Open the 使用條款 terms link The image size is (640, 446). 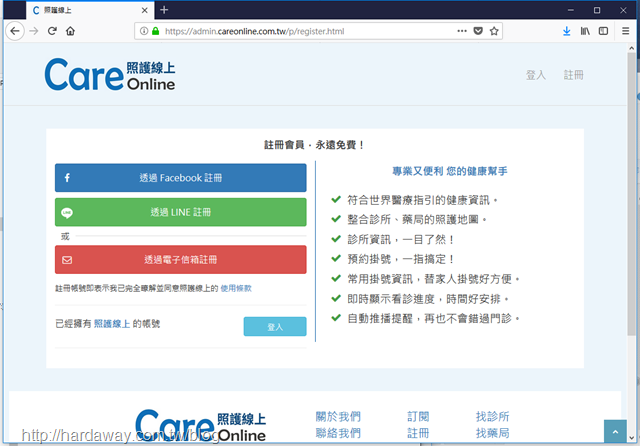236,288
